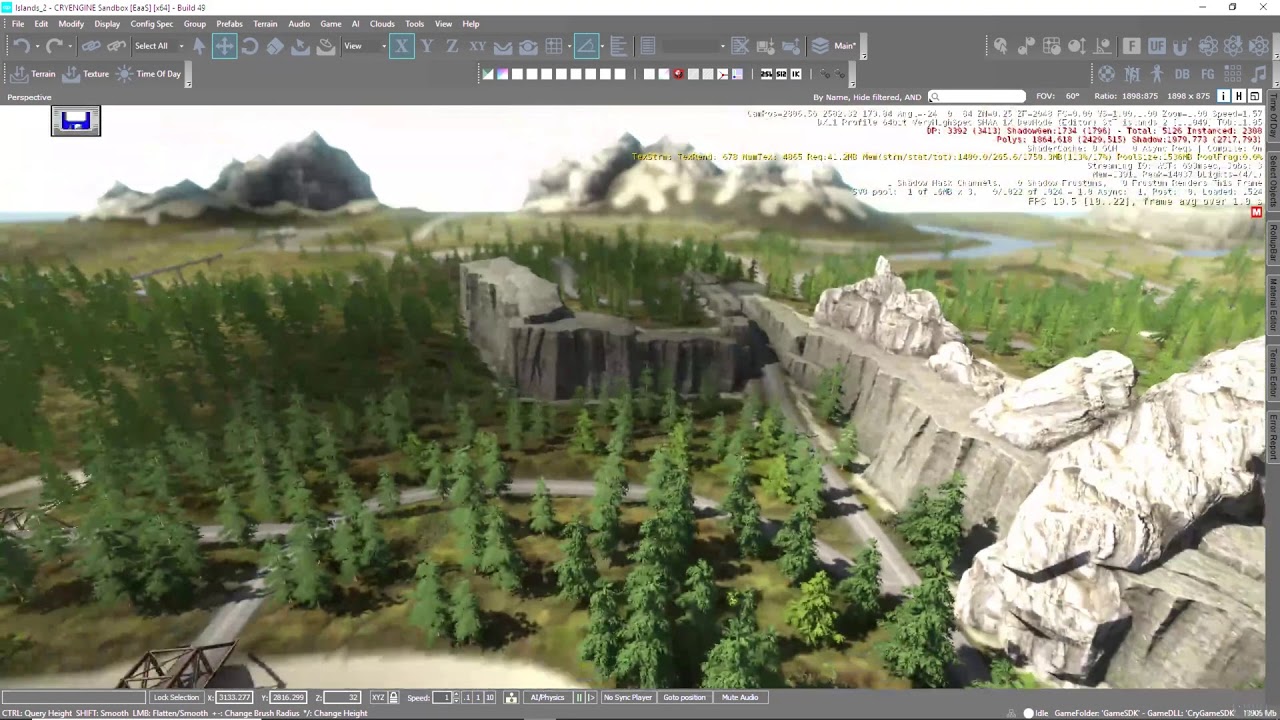Expand the Undo history dropdown arrow

[x=37, y=46]
